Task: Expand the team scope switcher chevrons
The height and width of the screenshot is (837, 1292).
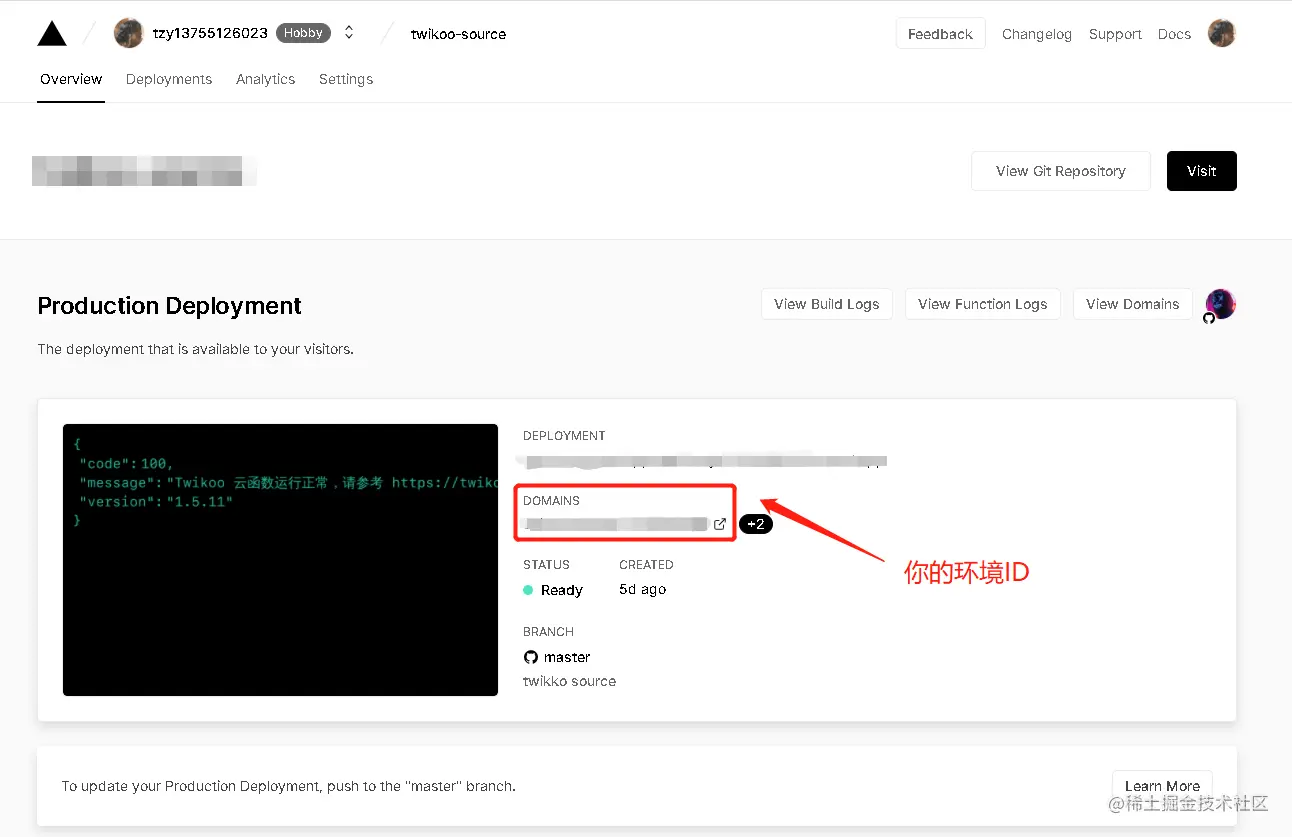Action: (349, 33)
